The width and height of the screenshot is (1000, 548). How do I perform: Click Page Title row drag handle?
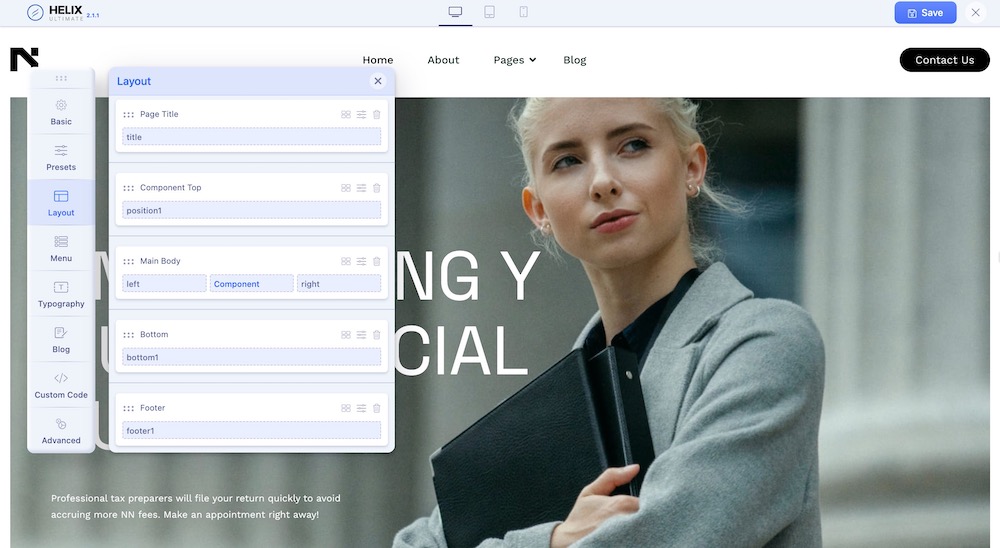pos(128,115)
